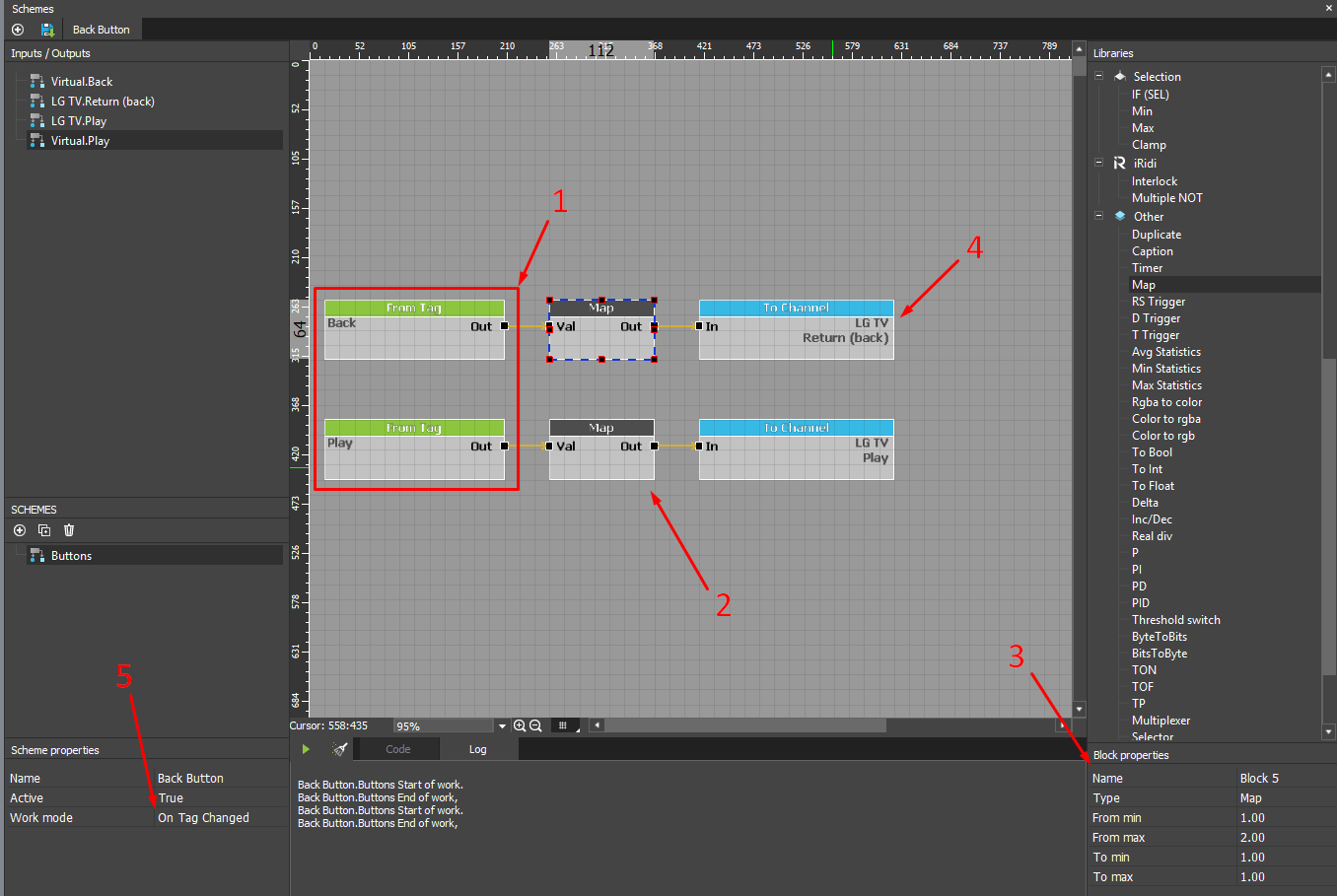Switch to the Code tab

397,749
